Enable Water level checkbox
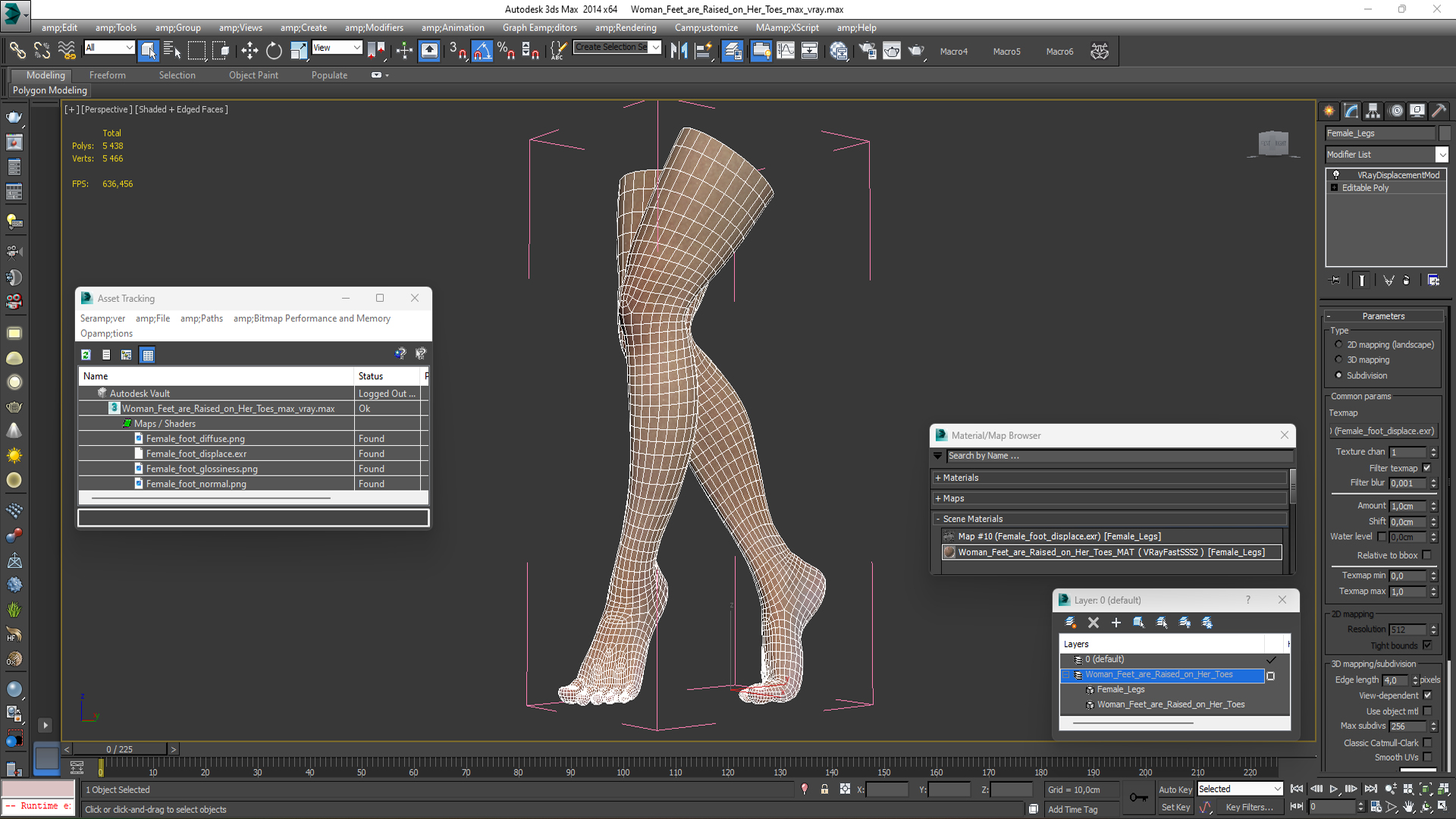Viewport: 1456px width, 819px height. (x=1382, y=536)
